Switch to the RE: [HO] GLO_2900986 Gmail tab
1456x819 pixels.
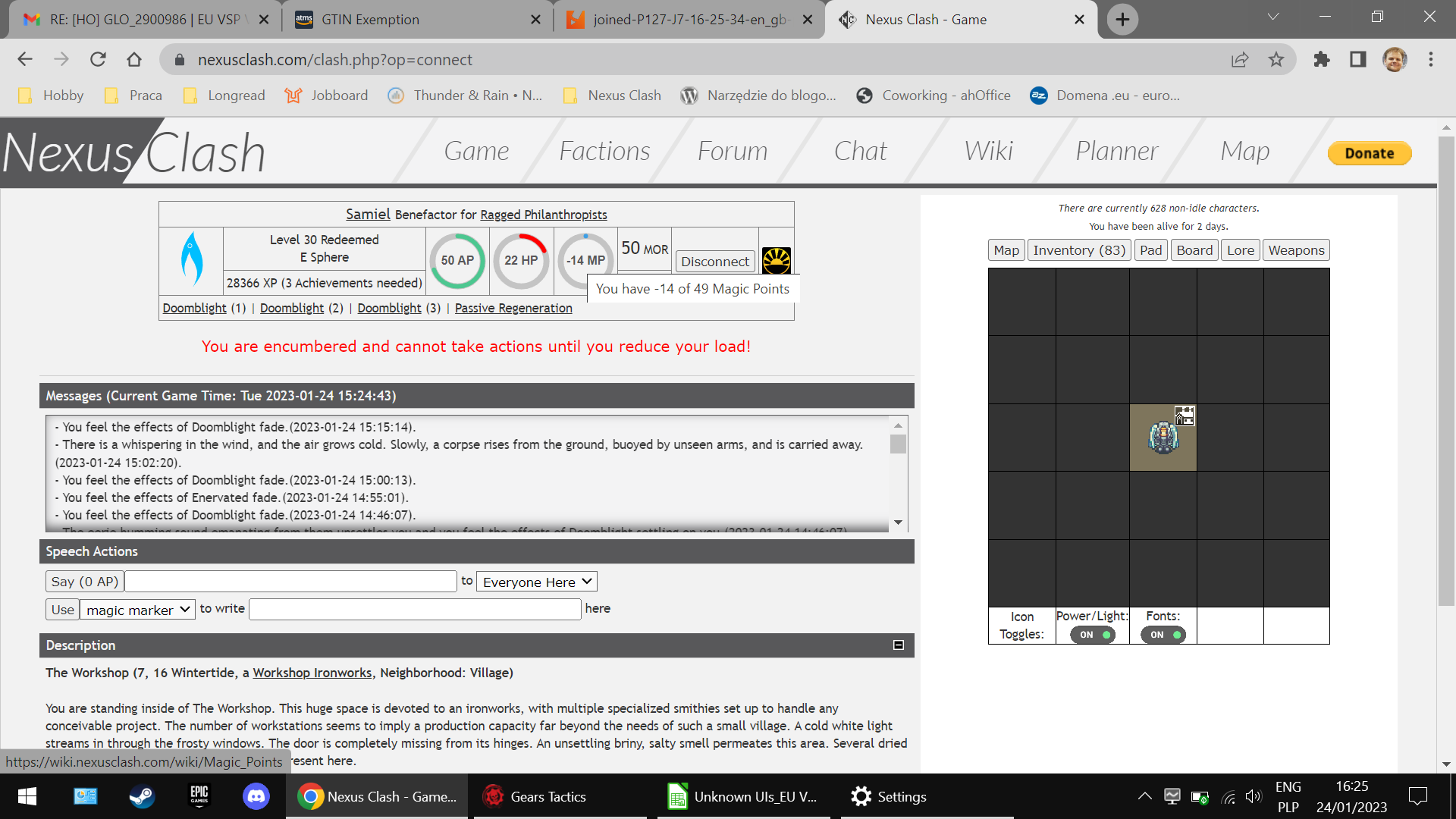145,20
